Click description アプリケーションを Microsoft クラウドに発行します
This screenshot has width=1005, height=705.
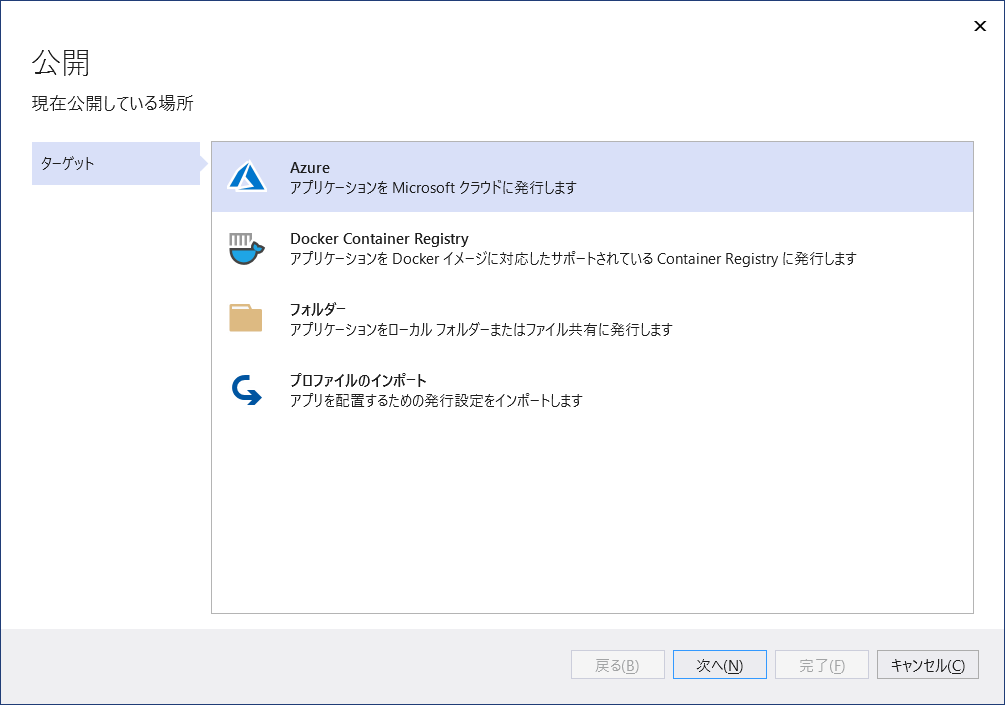coord(433,188)
